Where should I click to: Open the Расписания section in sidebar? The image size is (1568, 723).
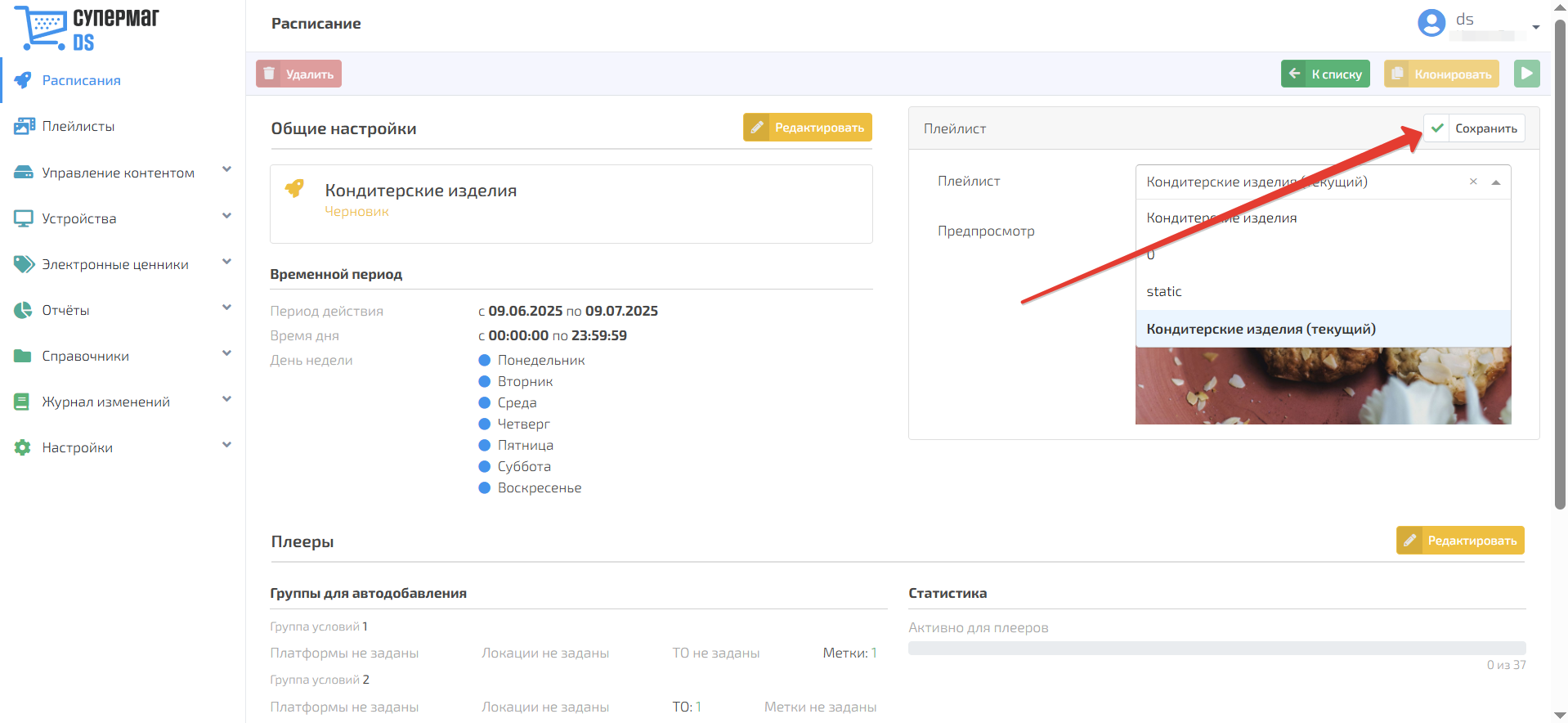coord(123,80)
